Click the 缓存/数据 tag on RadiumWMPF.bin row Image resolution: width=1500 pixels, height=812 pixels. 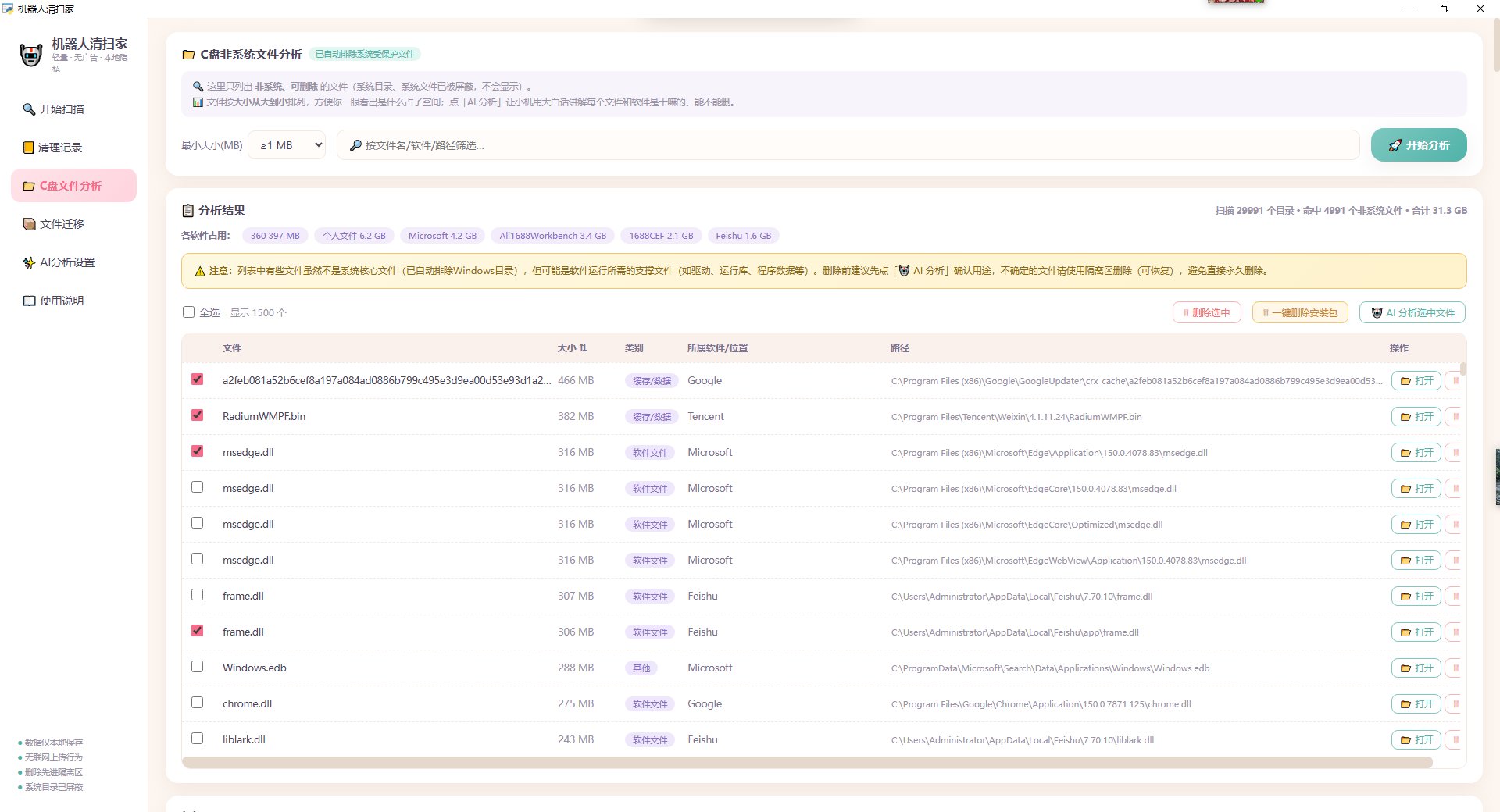click(652, 417)
